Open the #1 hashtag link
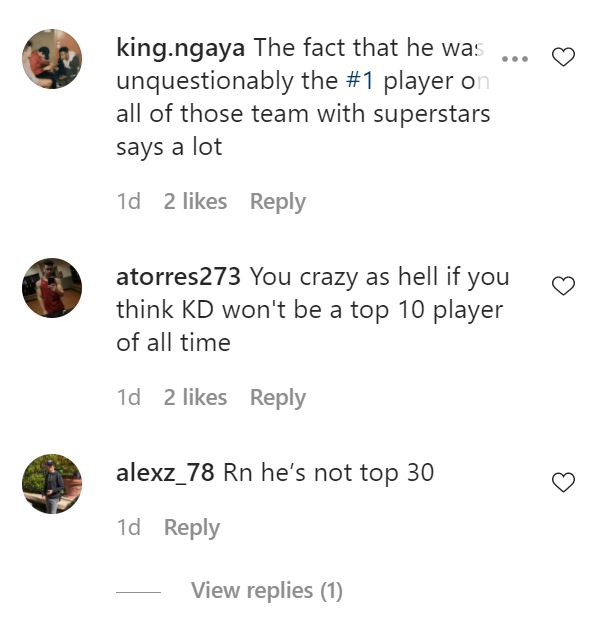This screenshot has height=627, width=592. [x=360, y=80]
